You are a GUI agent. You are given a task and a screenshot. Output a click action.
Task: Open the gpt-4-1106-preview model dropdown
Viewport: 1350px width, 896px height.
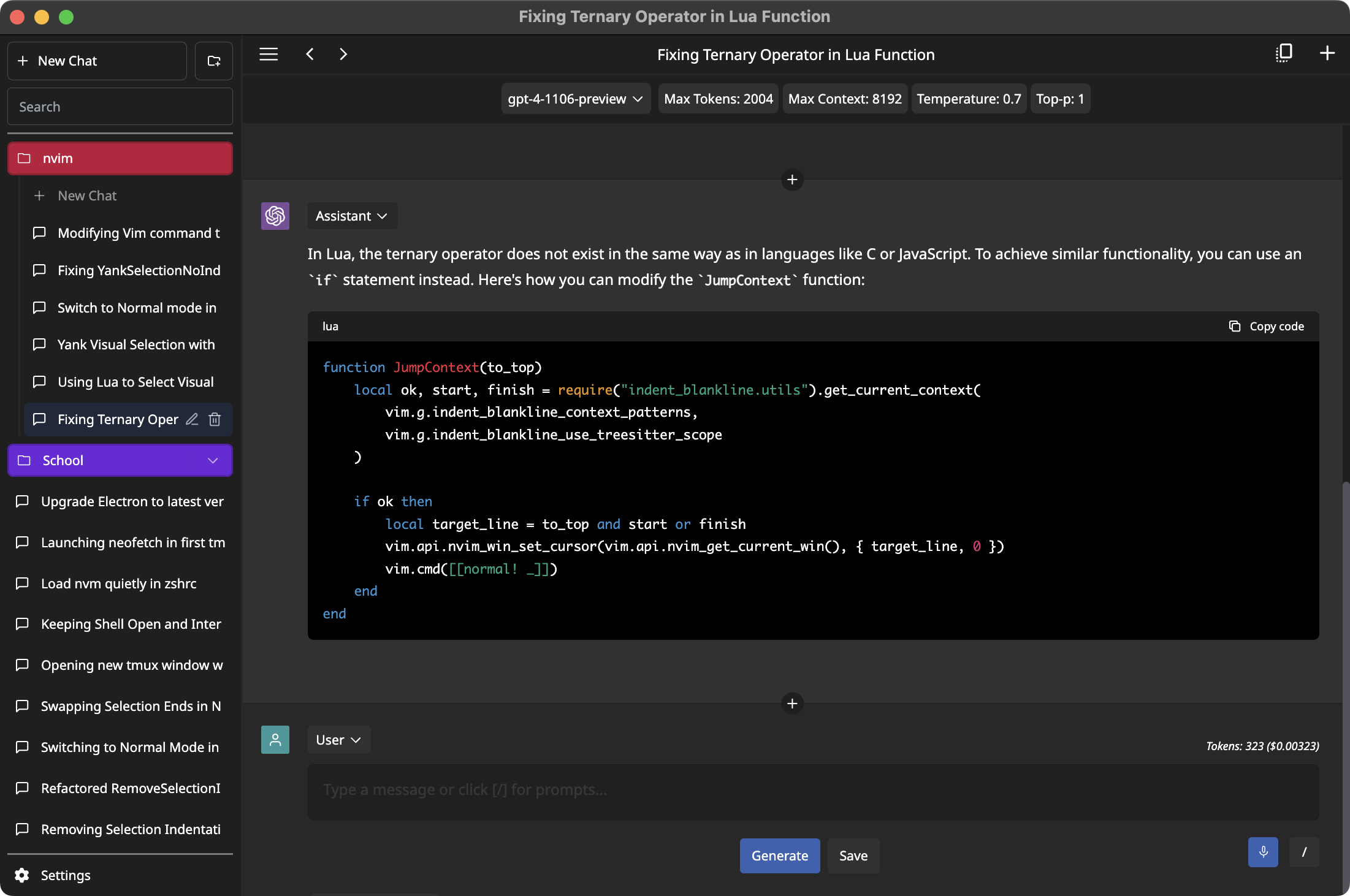coord(575,99)
